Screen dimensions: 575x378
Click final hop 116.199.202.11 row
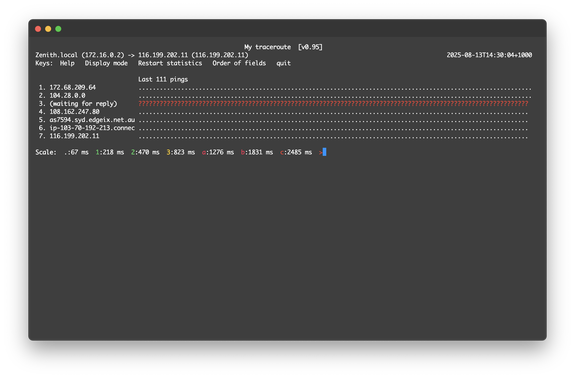(x=283, y=136)
